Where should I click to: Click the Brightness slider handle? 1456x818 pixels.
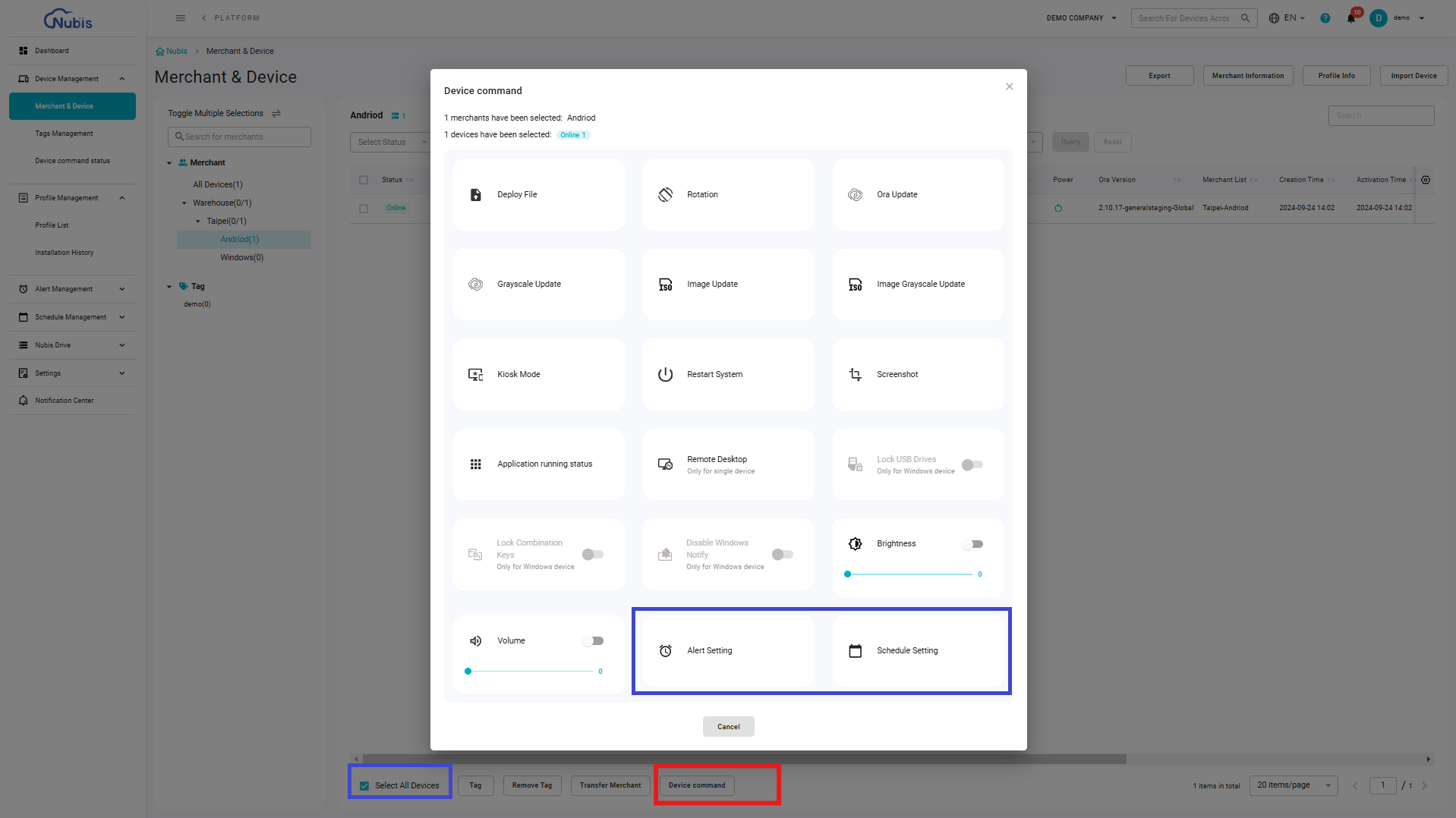click(x=848, y=574)
